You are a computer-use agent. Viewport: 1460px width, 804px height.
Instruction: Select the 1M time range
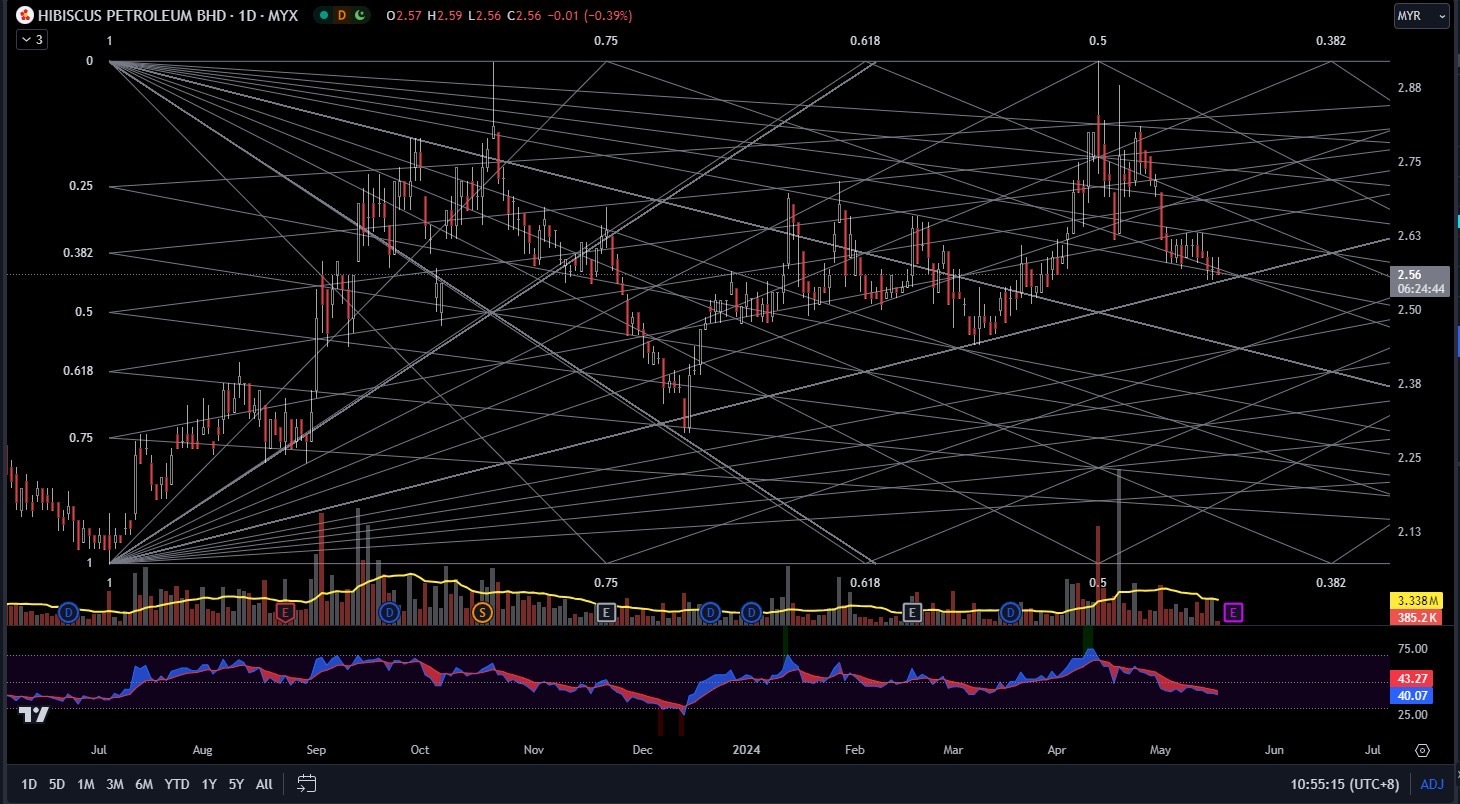[86, 784]
